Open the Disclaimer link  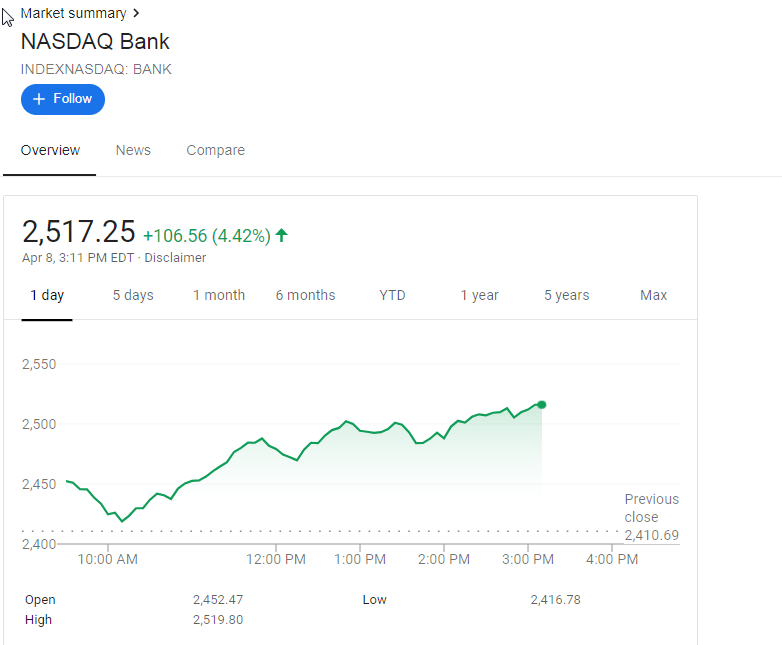(x=175, y=258)
